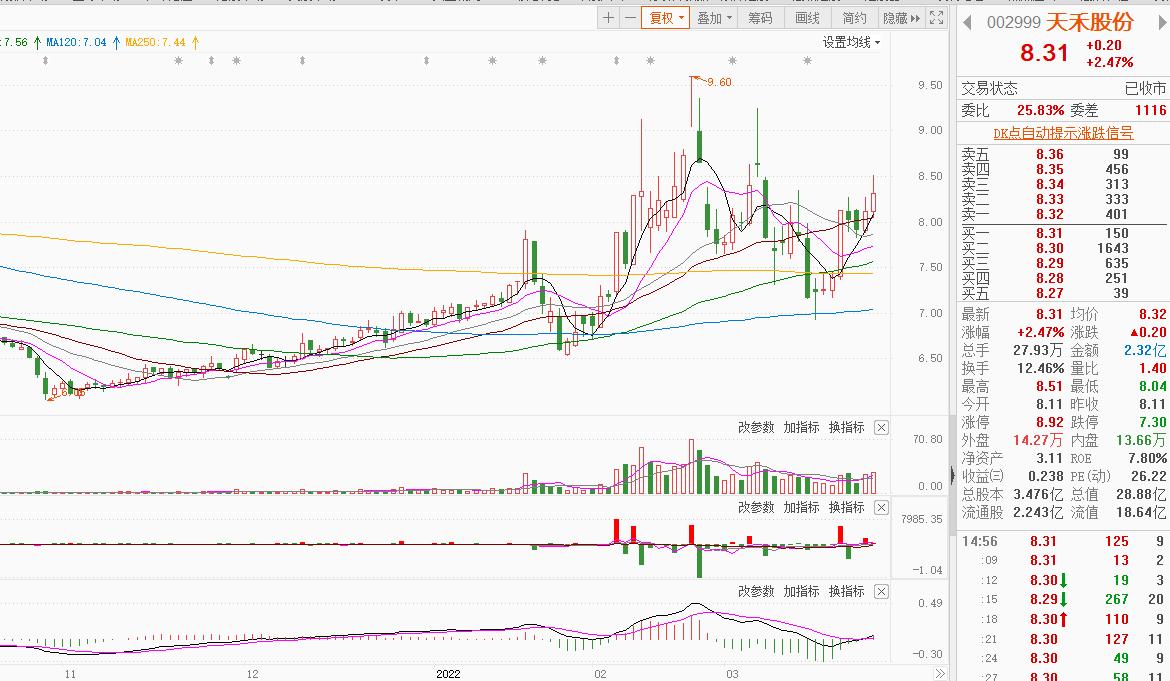Click 换指标 in the volume panel

[x=846, y=428]
